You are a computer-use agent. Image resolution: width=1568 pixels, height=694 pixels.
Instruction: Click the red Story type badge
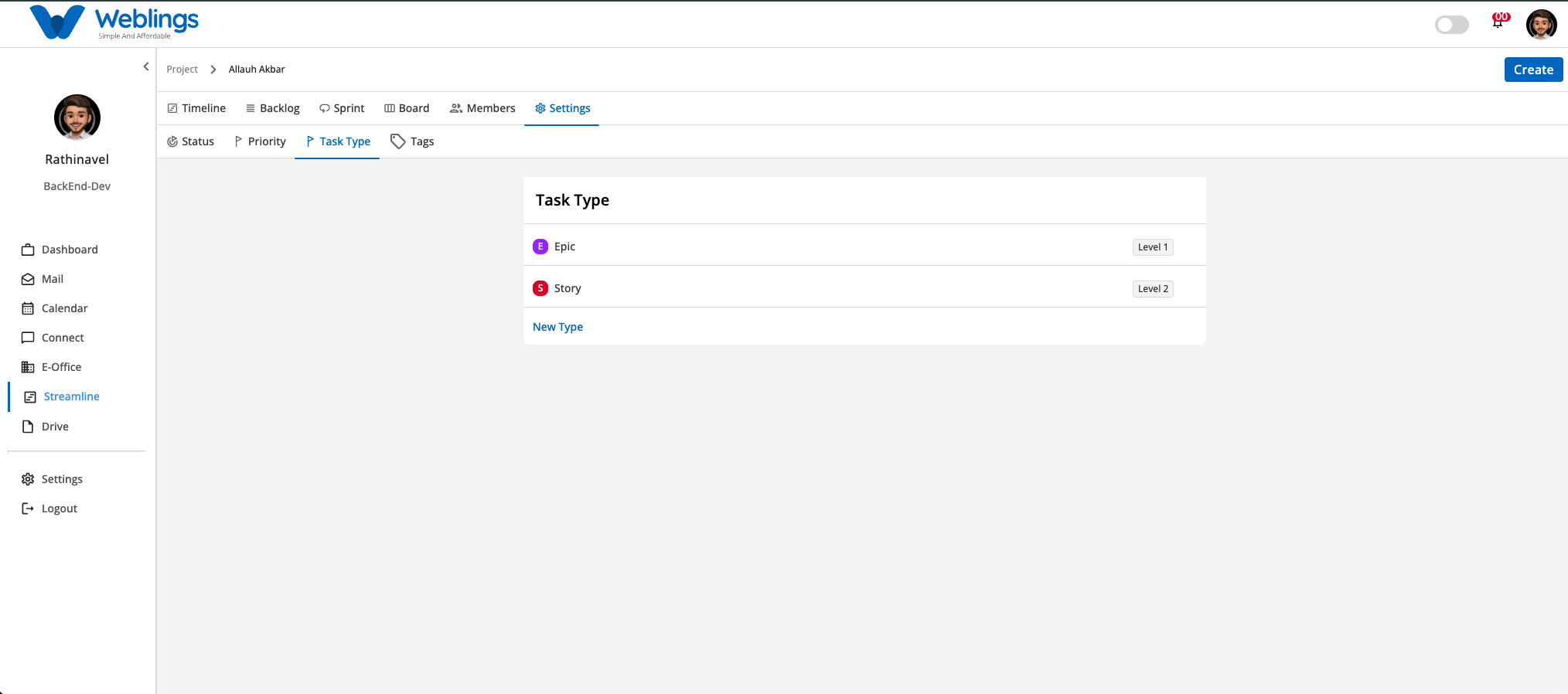click(x=540, y=288)
